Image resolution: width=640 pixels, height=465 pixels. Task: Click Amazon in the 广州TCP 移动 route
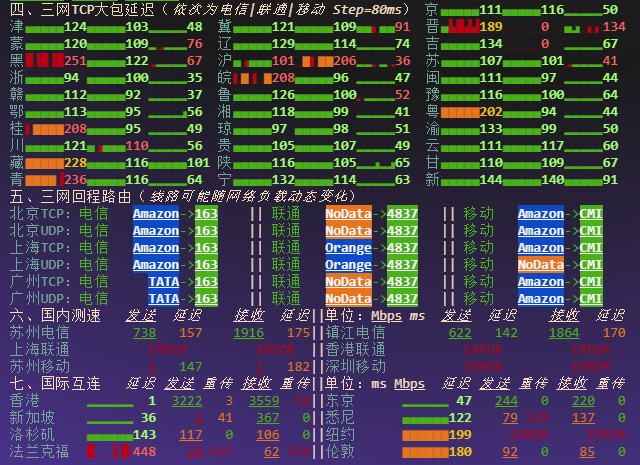541,281
